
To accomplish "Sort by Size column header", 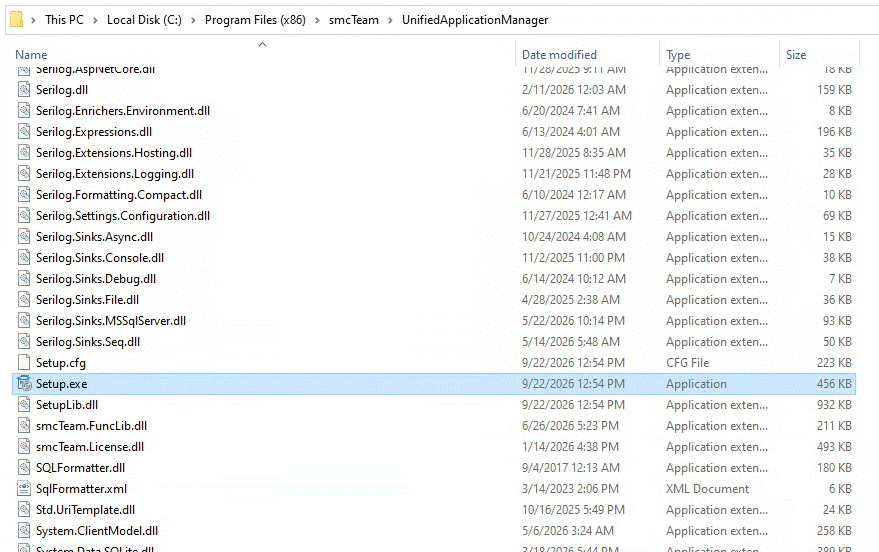I will (796, 55).
